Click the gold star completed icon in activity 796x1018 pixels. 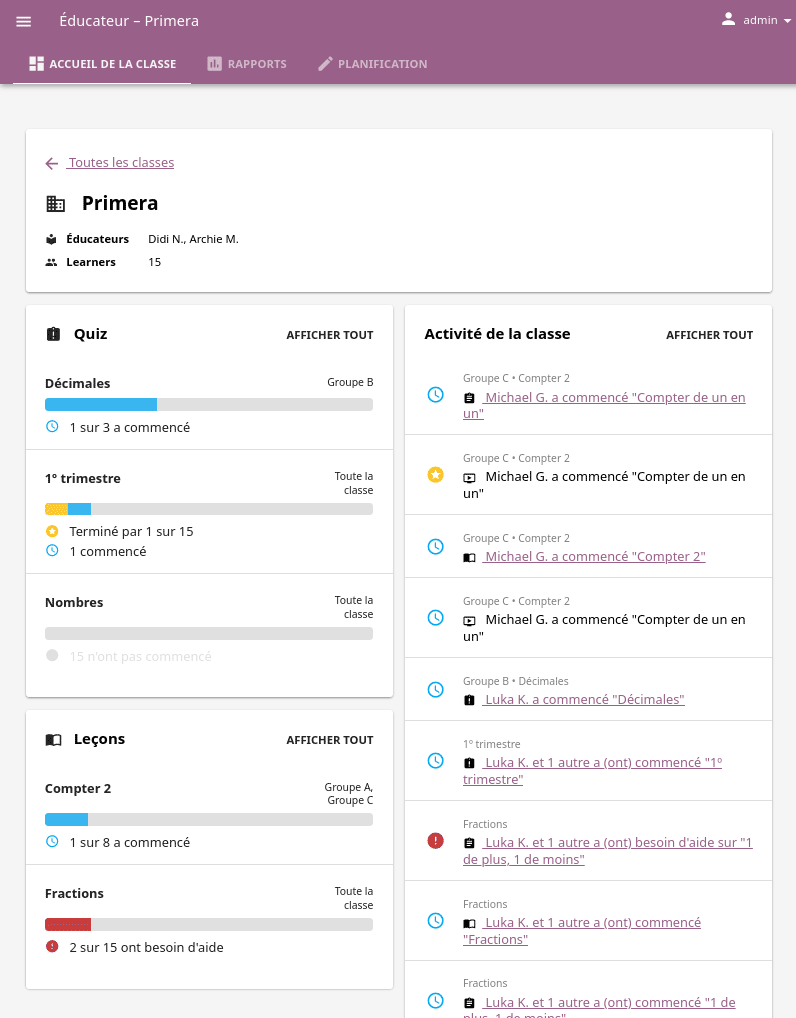point(435,475)
